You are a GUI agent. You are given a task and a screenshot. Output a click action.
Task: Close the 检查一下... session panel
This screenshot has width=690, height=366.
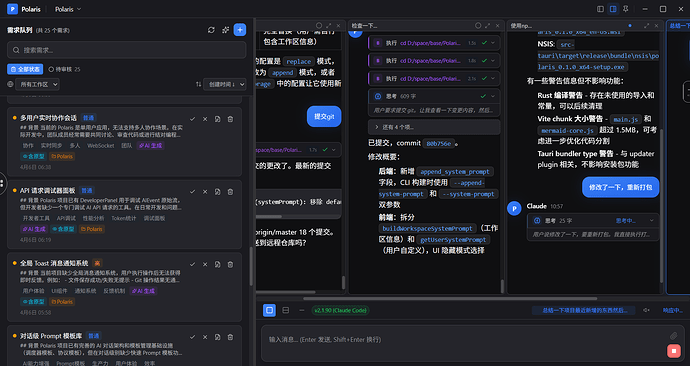click(497, 26)
